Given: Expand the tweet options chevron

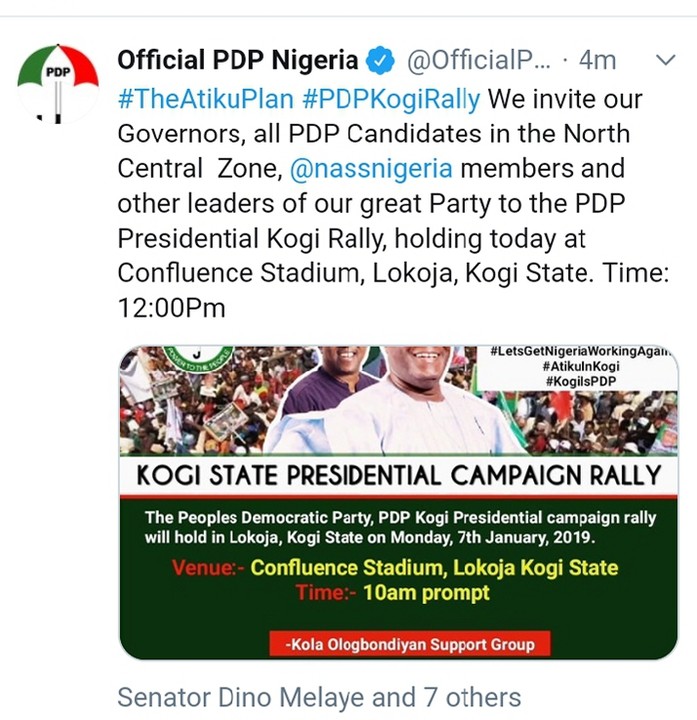Looking at the screenshot, I should [x=664, y=61].
